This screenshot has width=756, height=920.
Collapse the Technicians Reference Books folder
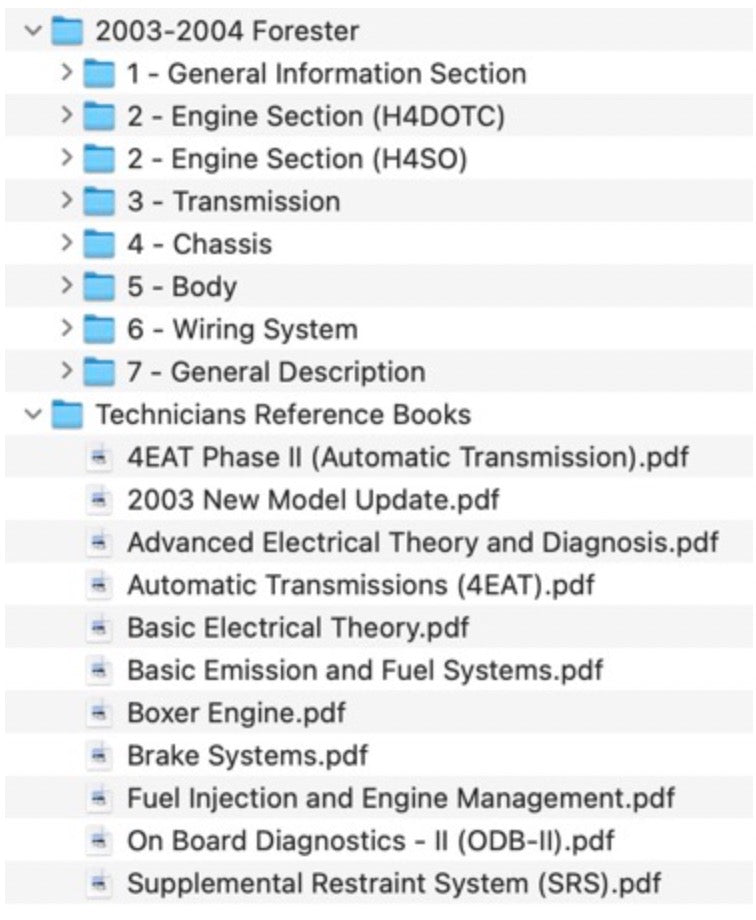(33, 414)
